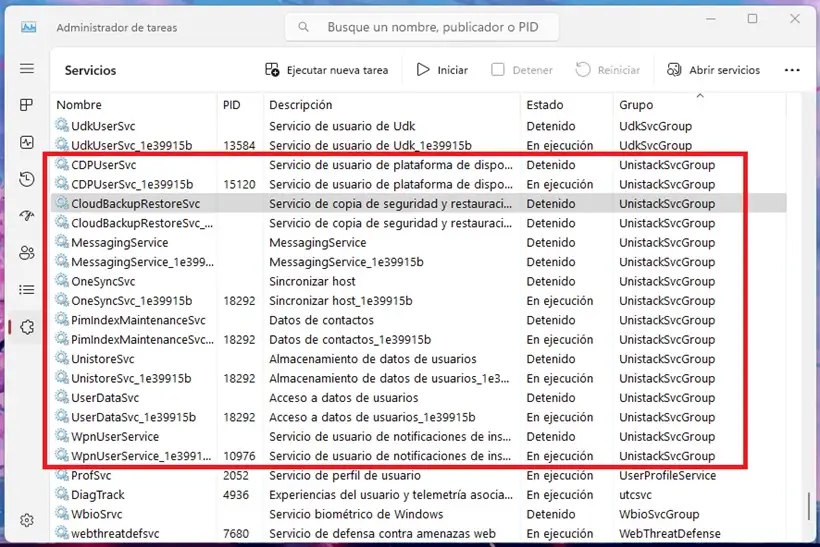The height and width of the screenshot is (547, 820).
Task: Click the gear icon of CDPUserSvc
Action: (x=62, y=164)
